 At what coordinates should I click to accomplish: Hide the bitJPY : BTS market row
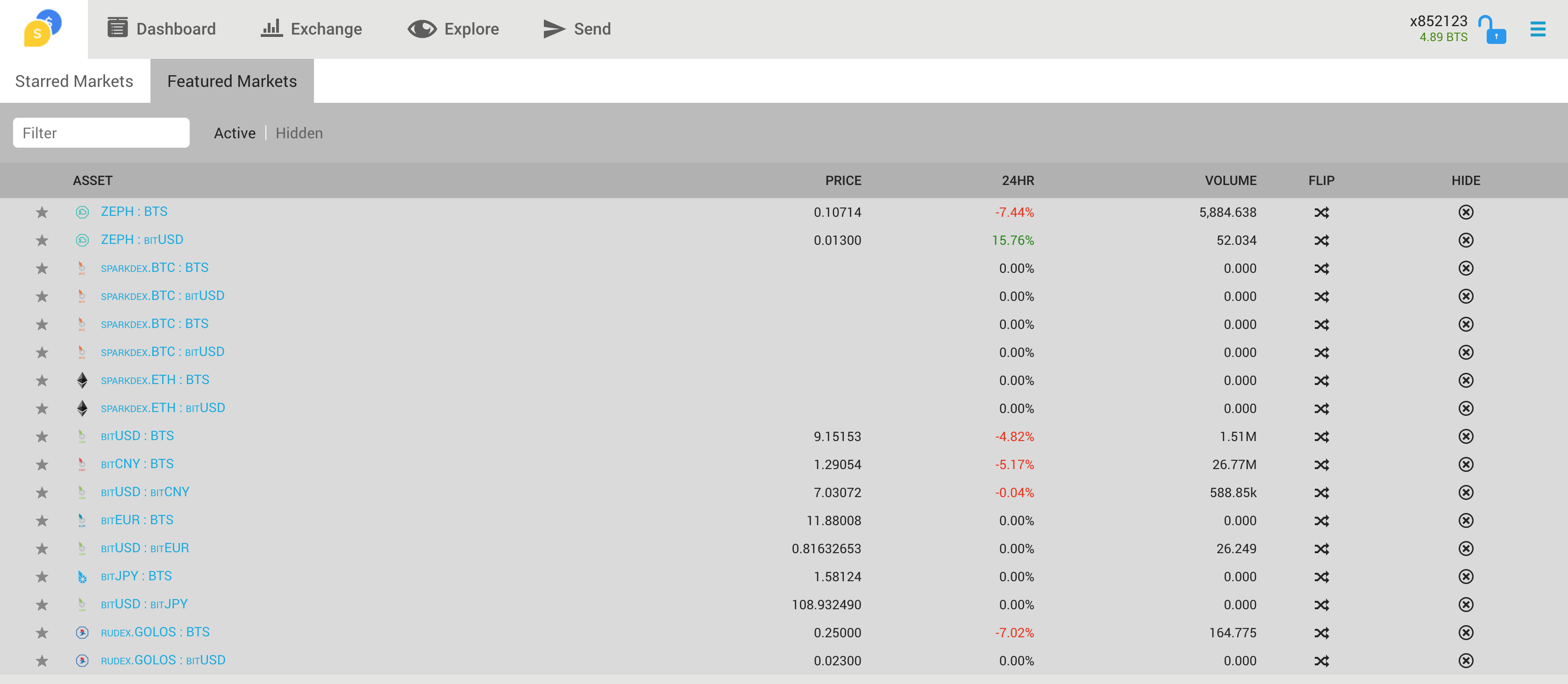[1465, 577]
